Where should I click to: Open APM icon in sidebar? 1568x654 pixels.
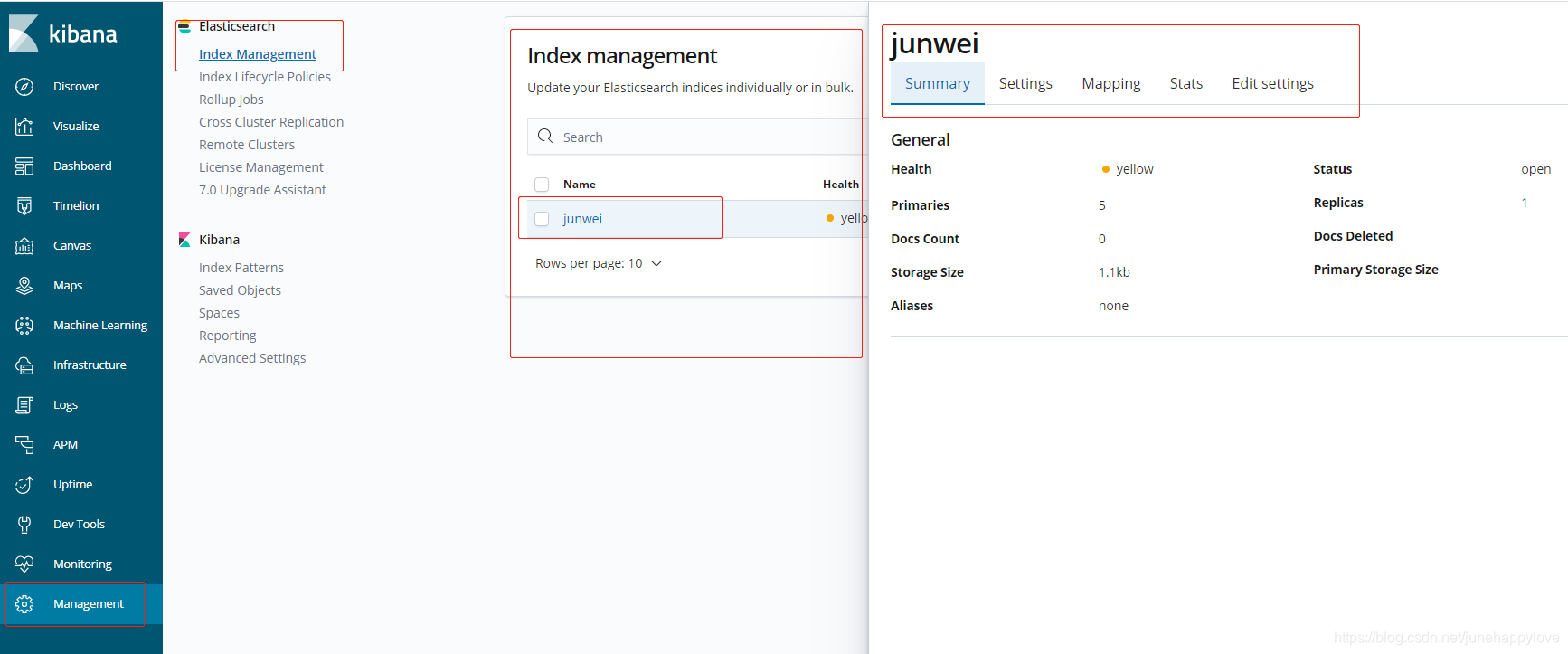coord(24,445)
